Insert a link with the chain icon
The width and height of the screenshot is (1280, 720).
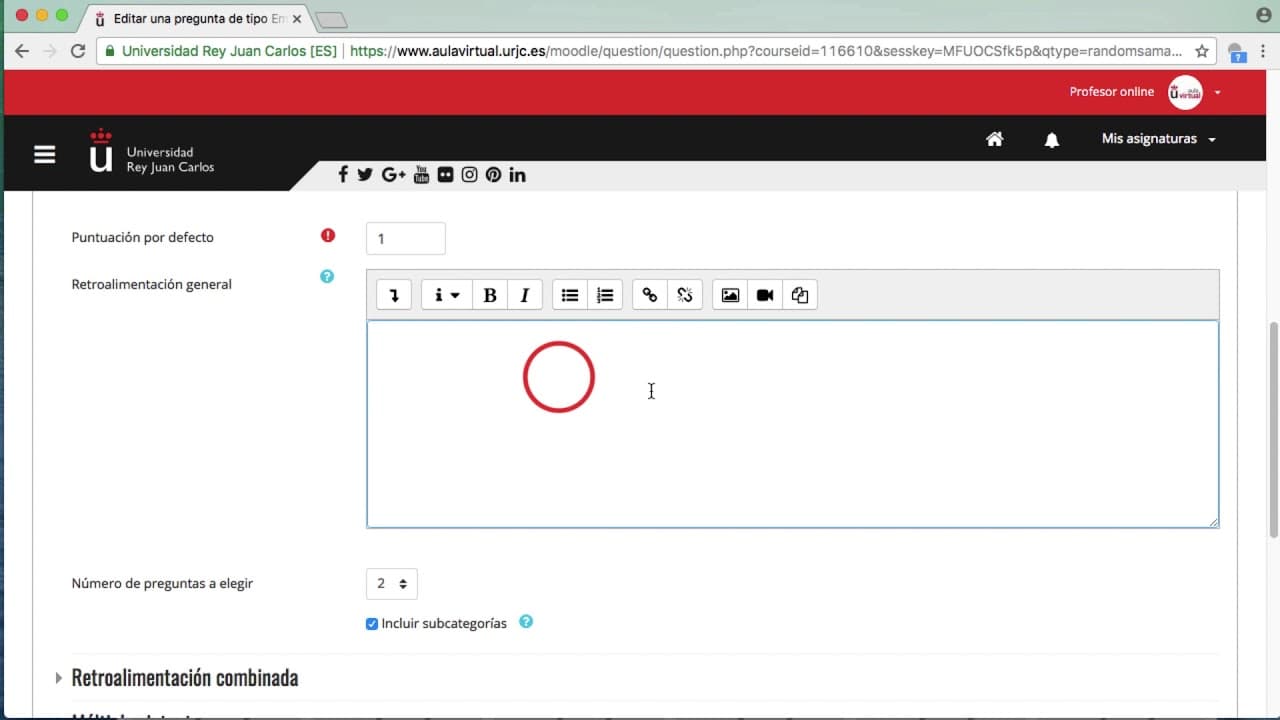[x=650, y=295]
